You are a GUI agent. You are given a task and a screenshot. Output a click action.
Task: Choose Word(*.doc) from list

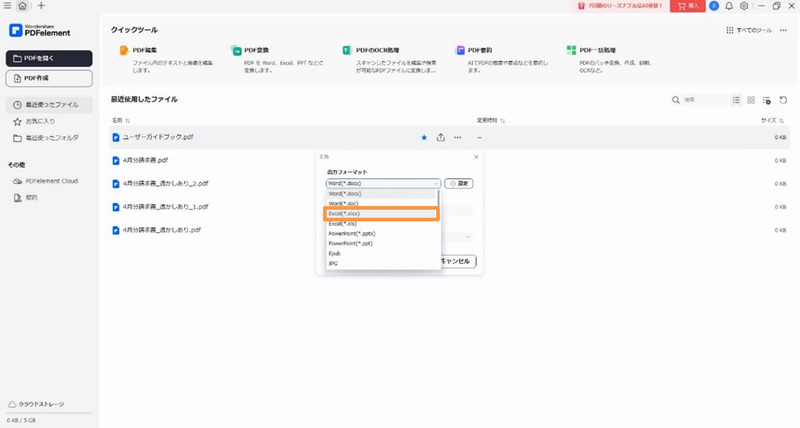pyautogui.click(x=381, y=204)
